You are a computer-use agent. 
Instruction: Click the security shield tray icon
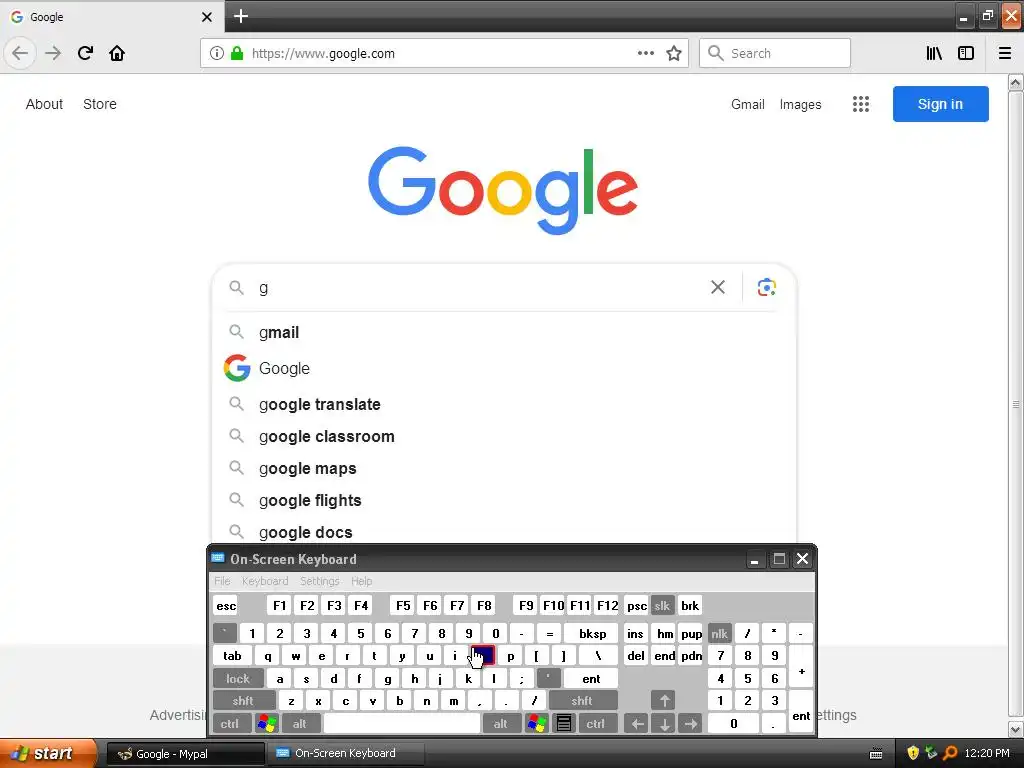point(912,754)
